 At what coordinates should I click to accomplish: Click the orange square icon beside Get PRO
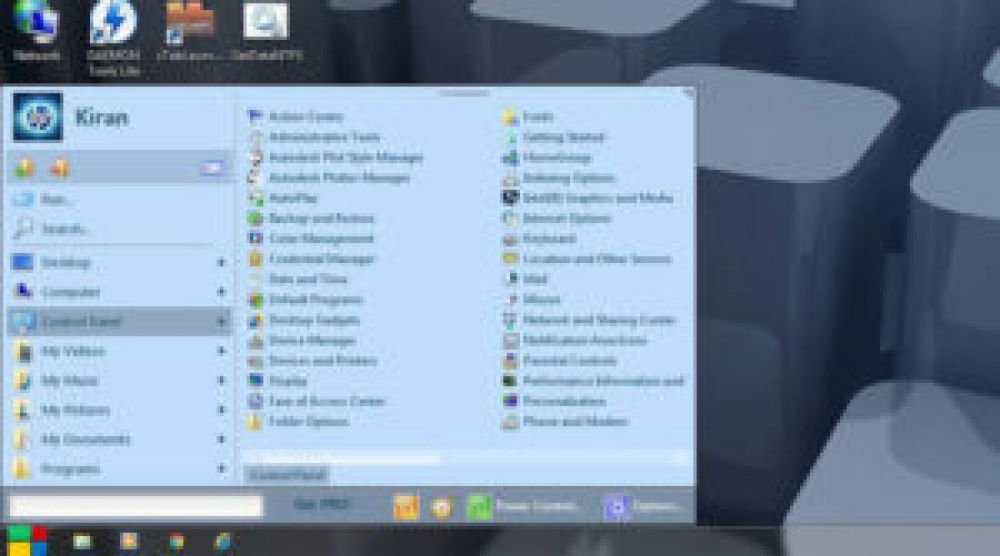[406, 508]
